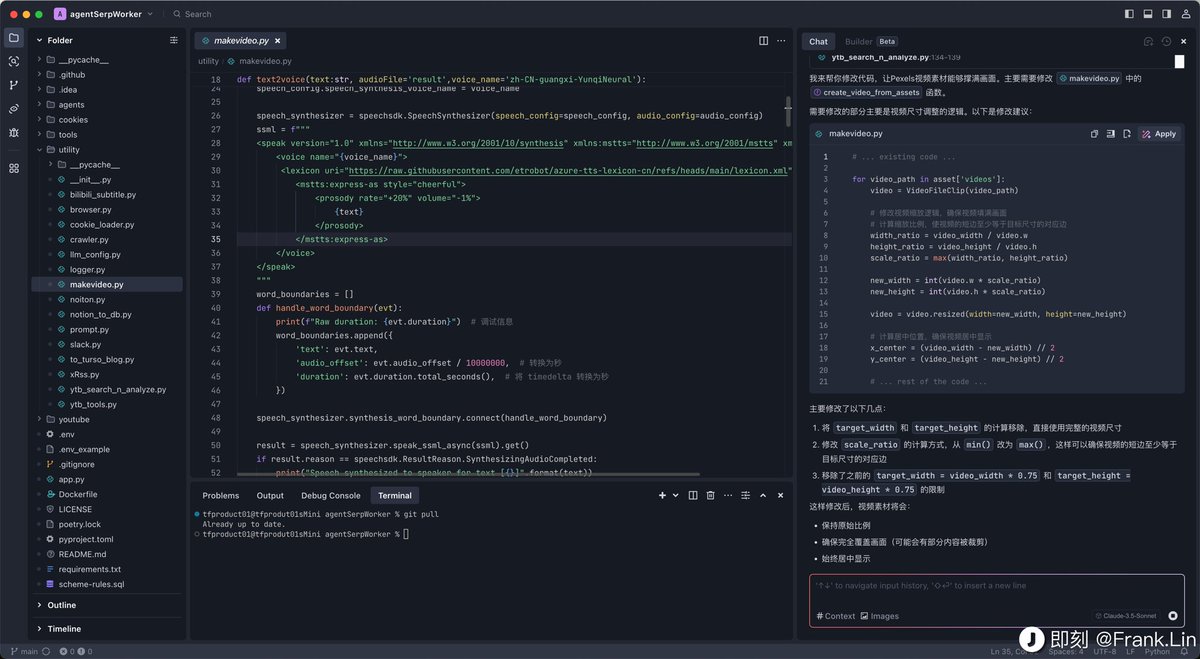This screenshot has width=1200, height=659.
Task: Select the Chat tab
Action: (819, 41)
